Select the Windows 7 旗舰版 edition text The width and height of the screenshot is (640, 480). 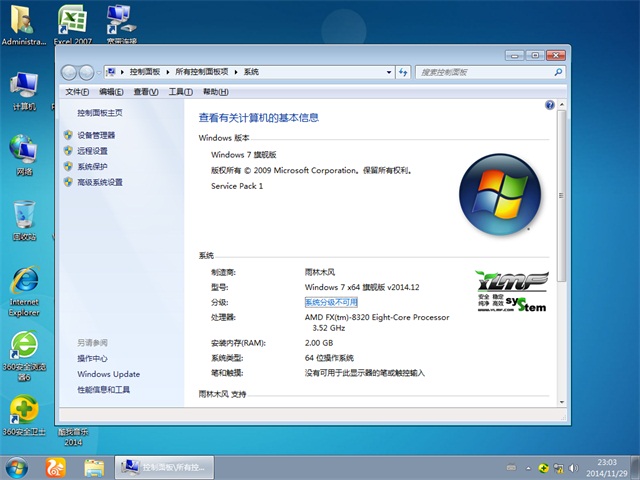[x=244, y=155]
